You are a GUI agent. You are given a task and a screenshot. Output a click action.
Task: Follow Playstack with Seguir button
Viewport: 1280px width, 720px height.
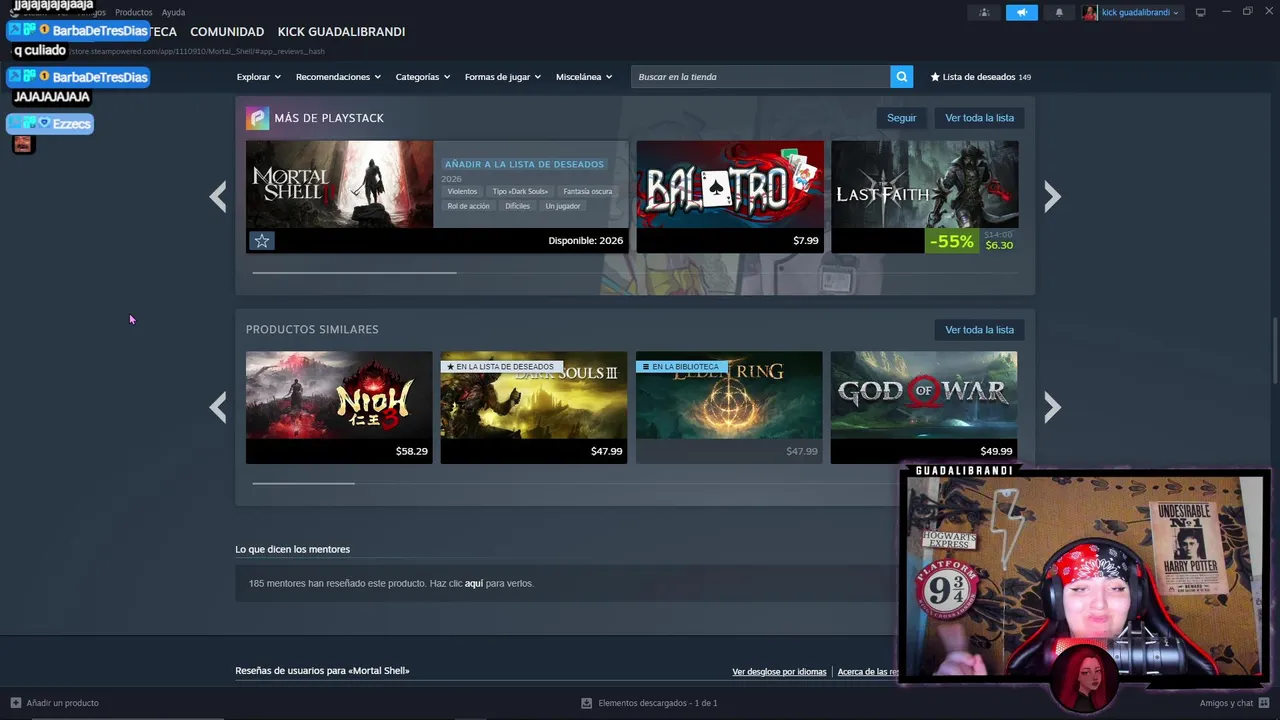coord(901,118)
